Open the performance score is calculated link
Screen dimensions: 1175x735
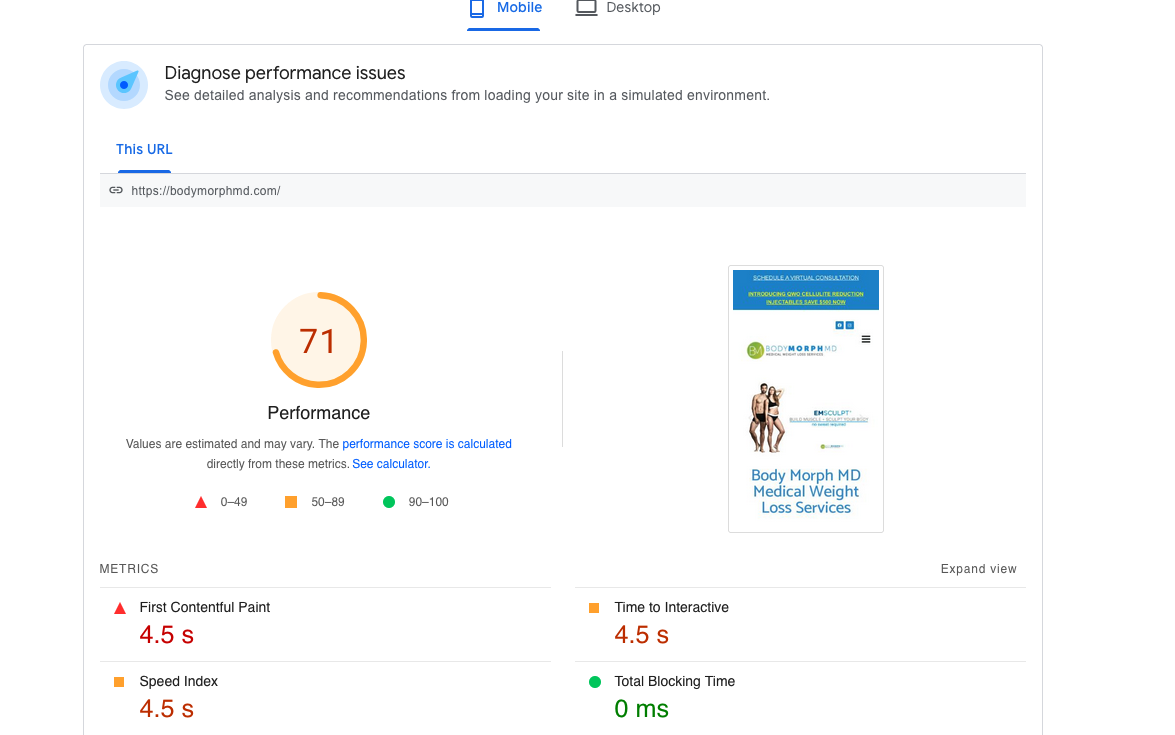pyautogui.click(x=427, y=444)
